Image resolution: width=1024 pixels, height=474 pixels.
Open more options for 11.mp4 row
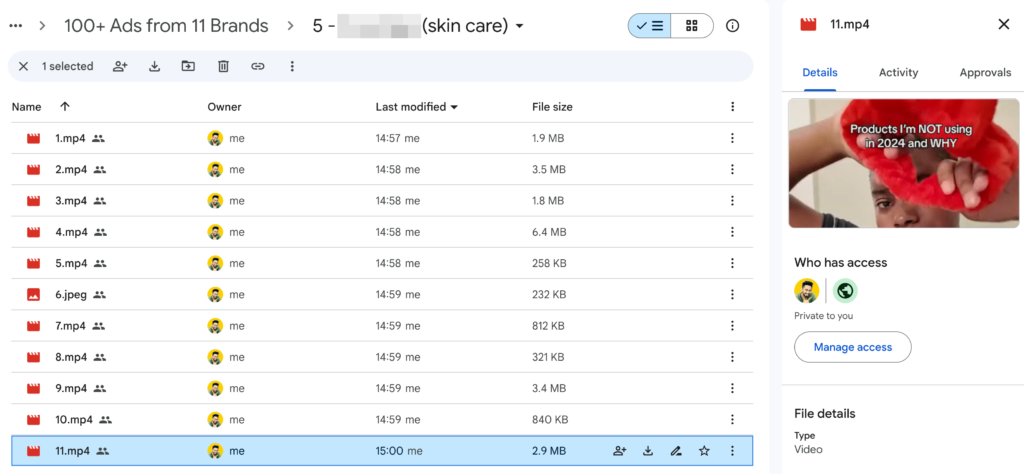732,450
